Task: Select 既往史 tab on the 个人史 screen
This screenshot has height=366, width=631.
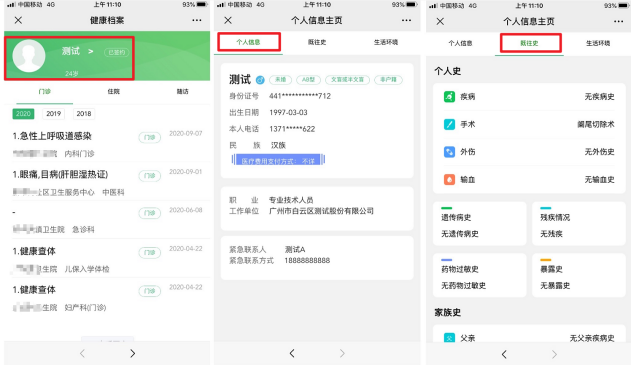Action: 529,43
